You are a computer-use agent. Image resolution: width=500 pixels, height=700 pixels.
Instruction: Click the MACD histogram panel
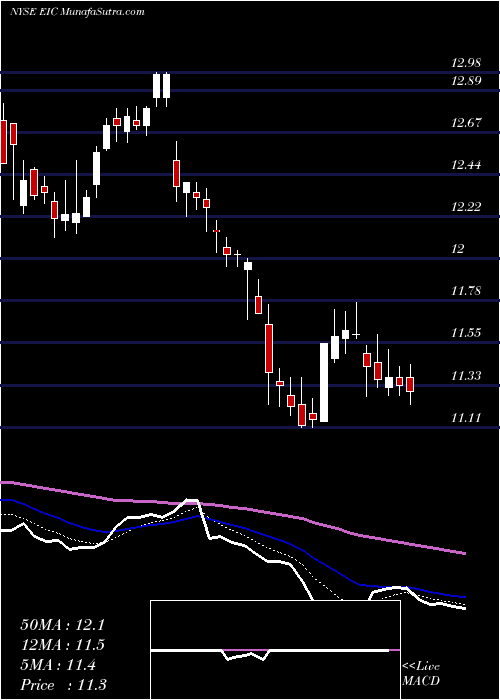(275, 650)
